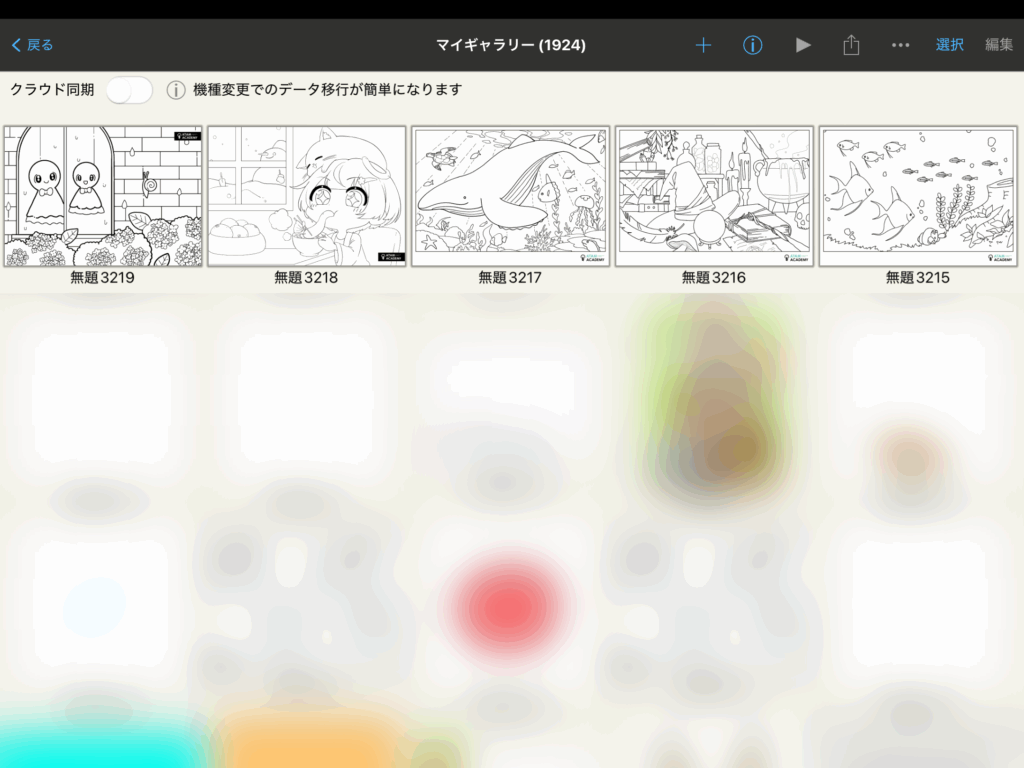Click the 無題 3217 title text label
This screenshot has width=1024, height=768.
point(510,278)
